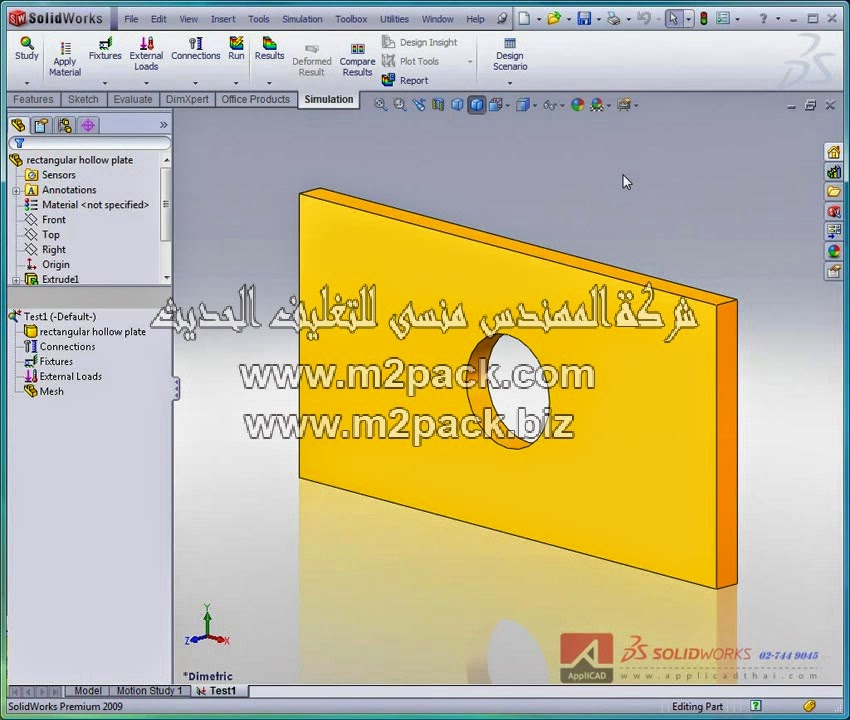Click the Compare Results icon
The height and width of the screenshot is (720, 850).
click(x=357, y=60)
